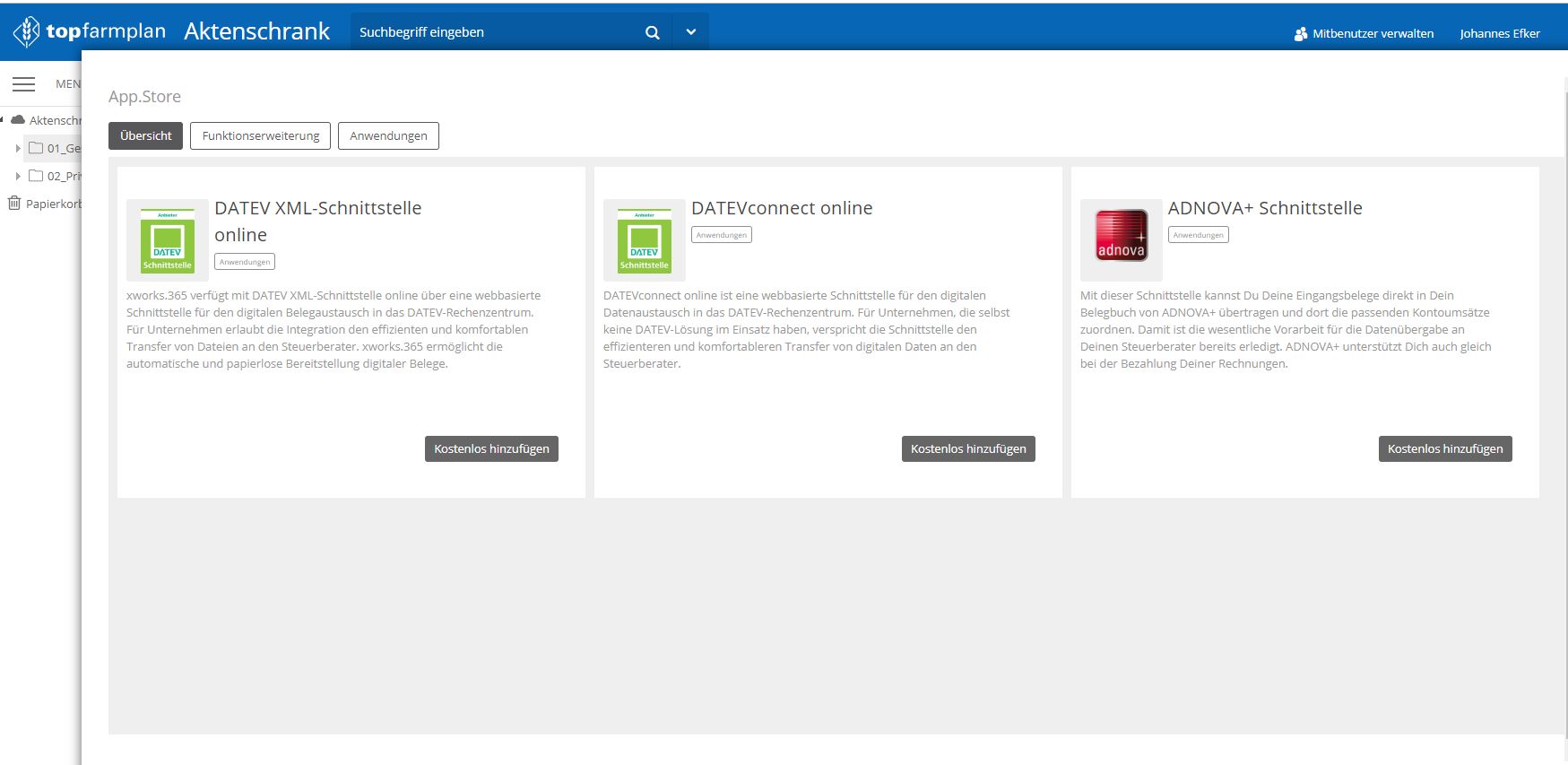1568x765 pixels.
Task: Open the DATEVconnect online title
Action: [x=782, y=208]
